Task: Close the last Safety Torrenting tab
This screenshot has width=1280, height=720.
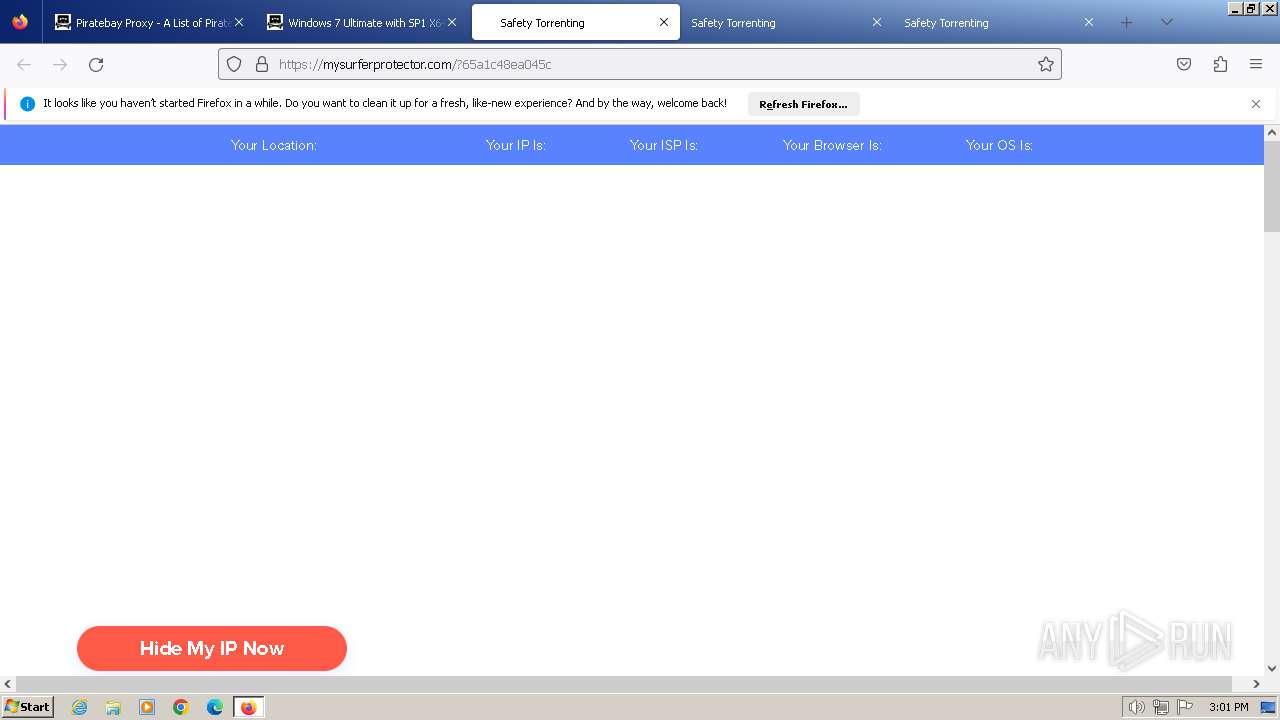Action: (x=1089, y=22)
